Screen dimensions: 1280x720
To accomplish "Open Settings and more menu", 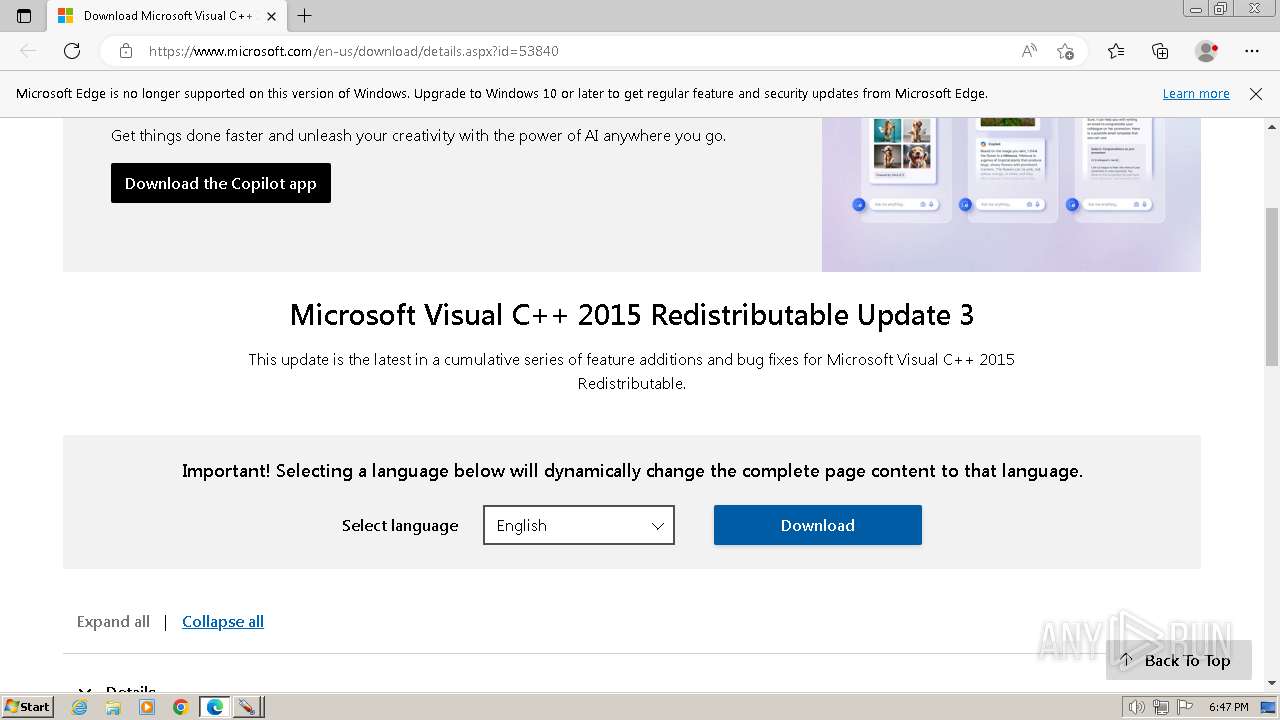I will tap(1252, 51).
